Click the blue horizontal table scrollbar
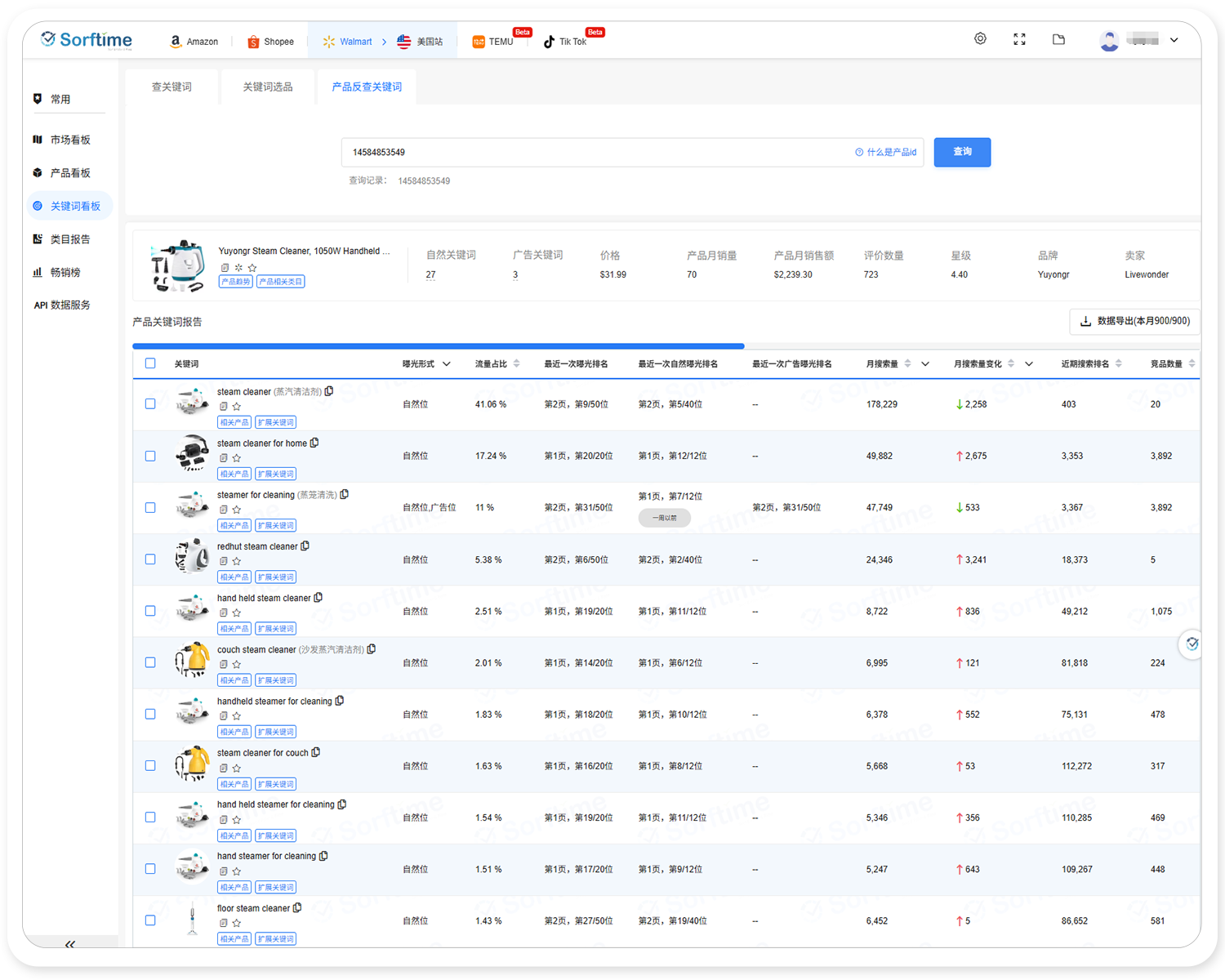This screenshot has width=1225, height=980. [438, 346]
